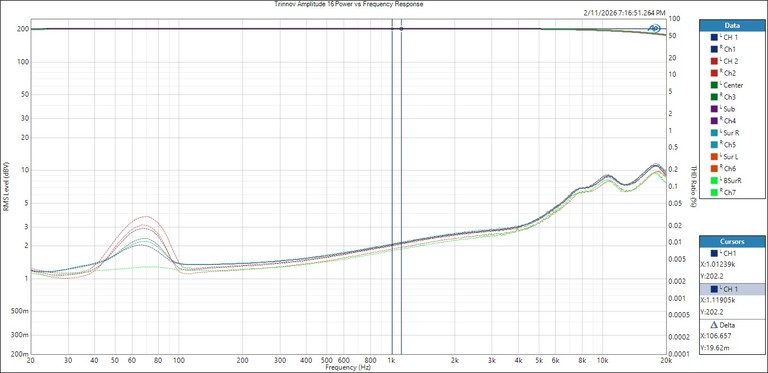Viewport: 768px width, 373px height.
Task: Click the Data panel header
Action: coord(733,25)
